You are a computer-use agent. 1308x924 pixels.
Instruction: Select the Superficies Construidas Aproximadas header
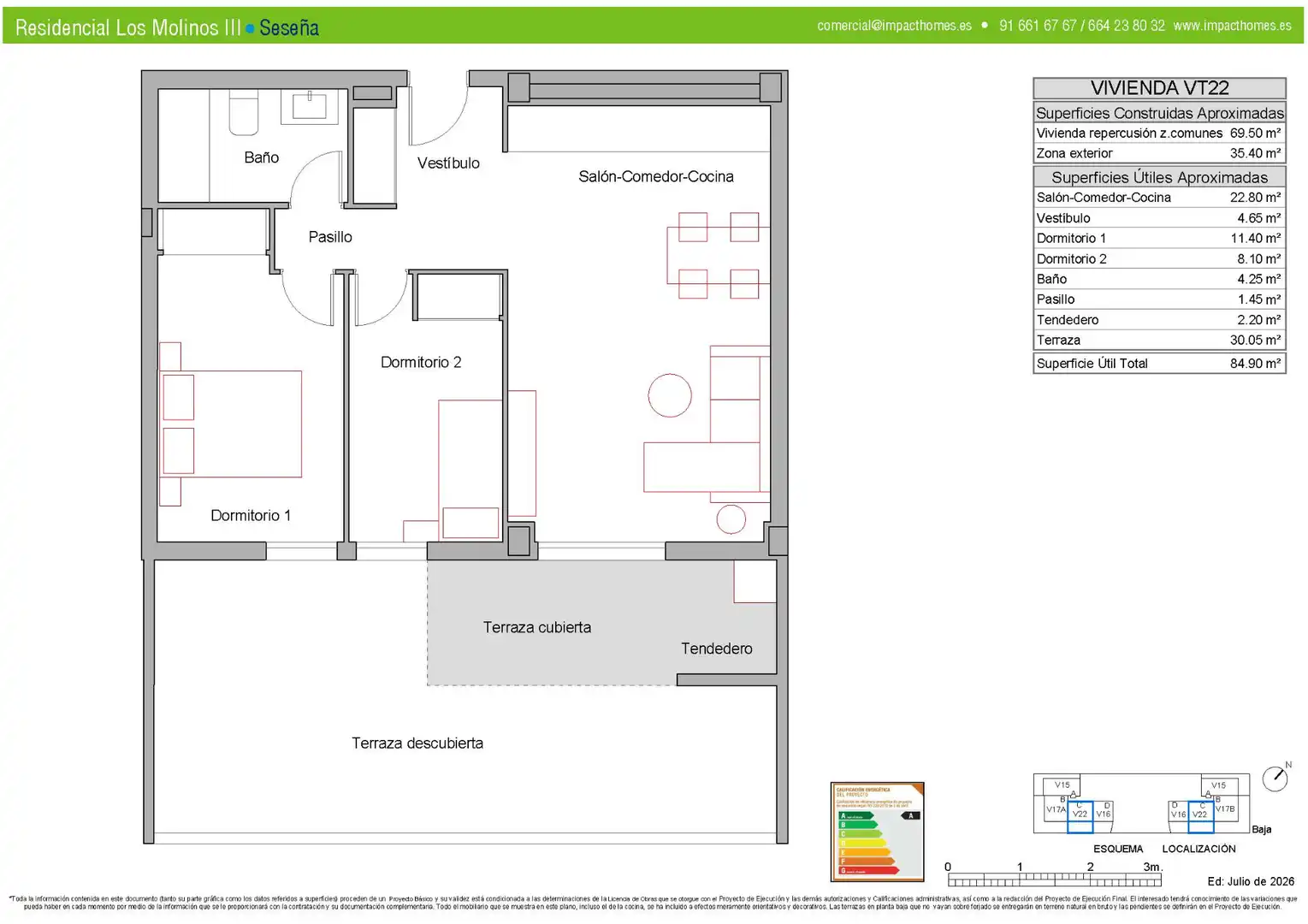pos(1159,113)
